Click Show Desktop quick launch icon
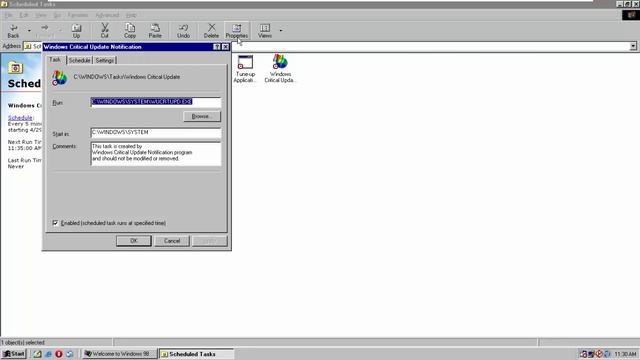640x360 pixels. (38, 354)
